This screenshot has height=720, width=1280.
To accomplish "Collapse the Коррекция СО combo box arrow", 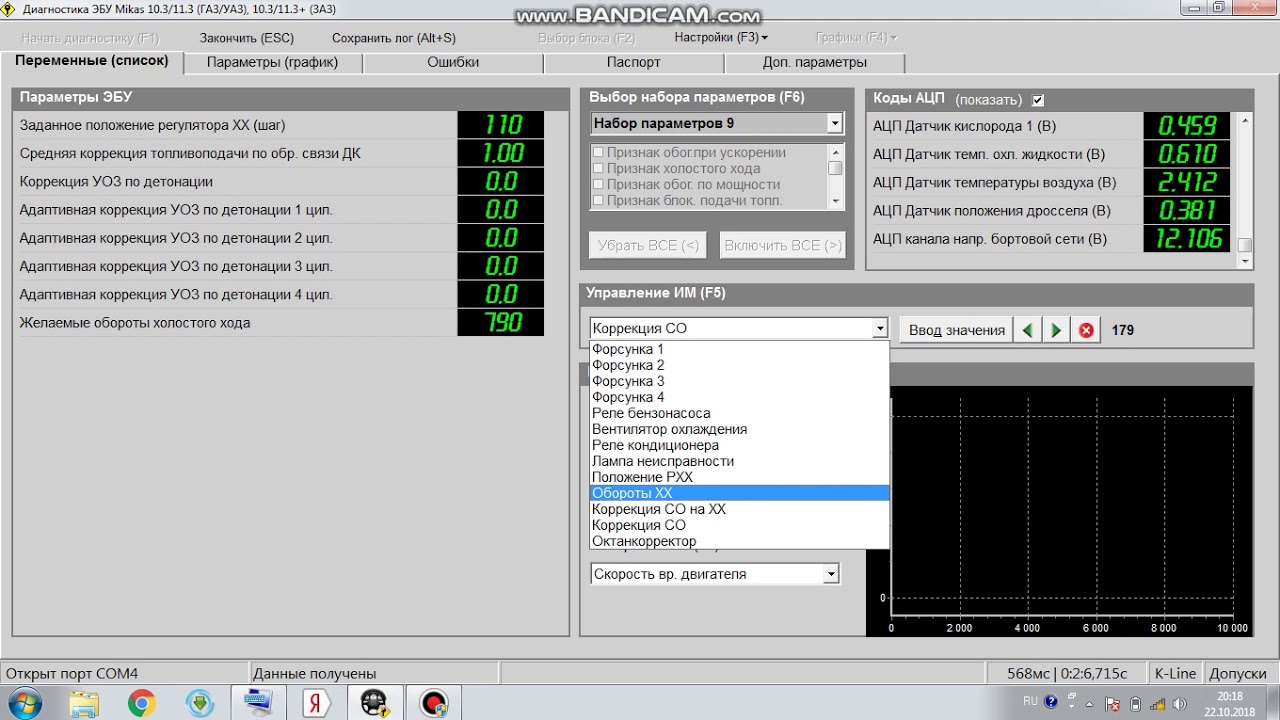I will (x=879, y=328).
